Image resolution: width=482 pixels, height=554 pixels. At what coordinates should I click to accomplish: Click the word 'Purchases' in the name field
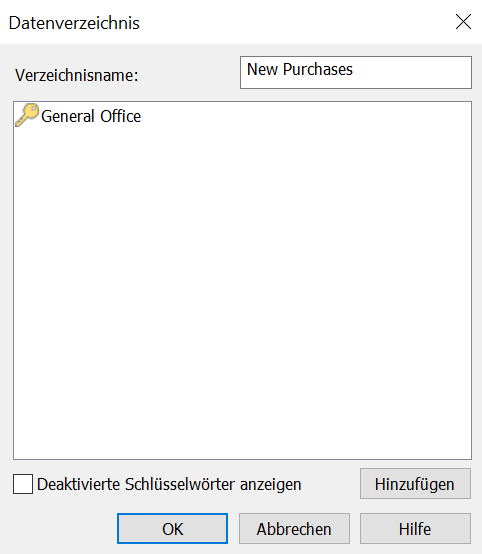(x=318, y=69)
